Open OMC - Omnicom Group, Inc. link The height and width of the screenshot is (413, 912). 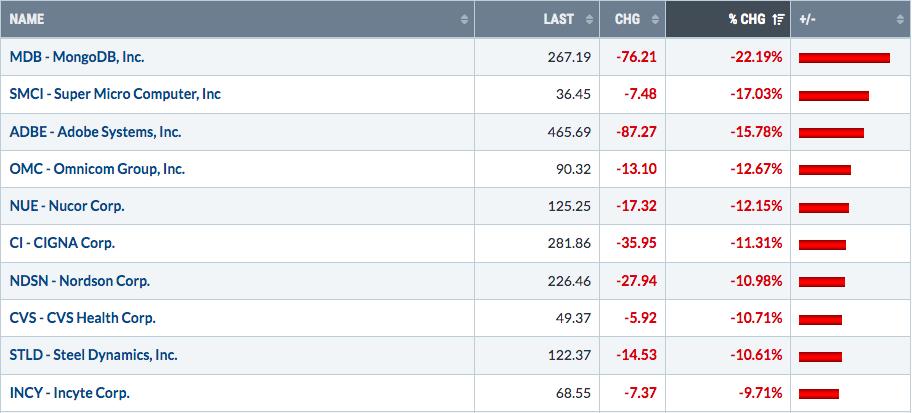coord(97,169)
